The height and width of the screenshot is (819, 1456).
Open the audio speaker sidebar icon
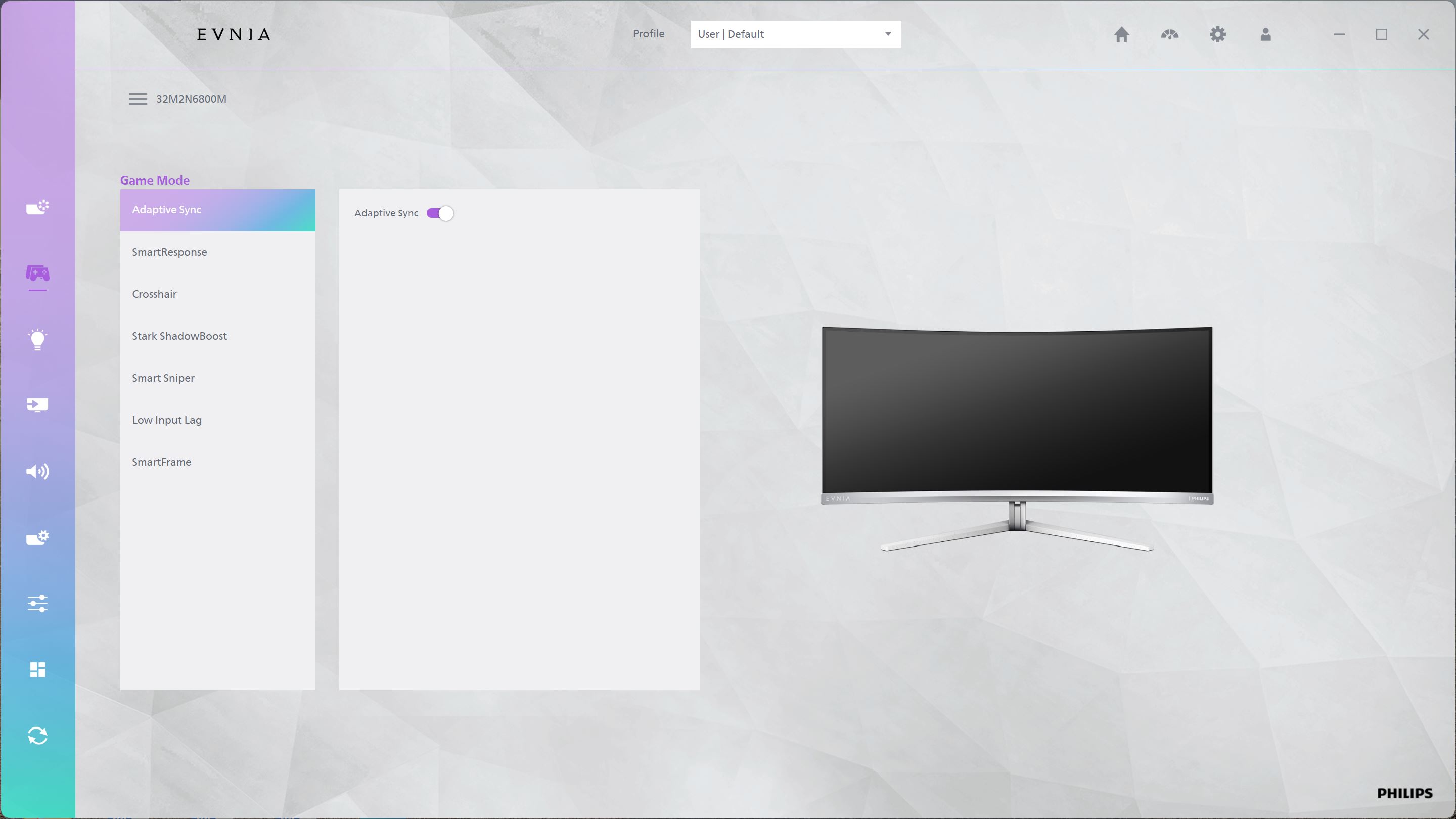coord(37,471)
